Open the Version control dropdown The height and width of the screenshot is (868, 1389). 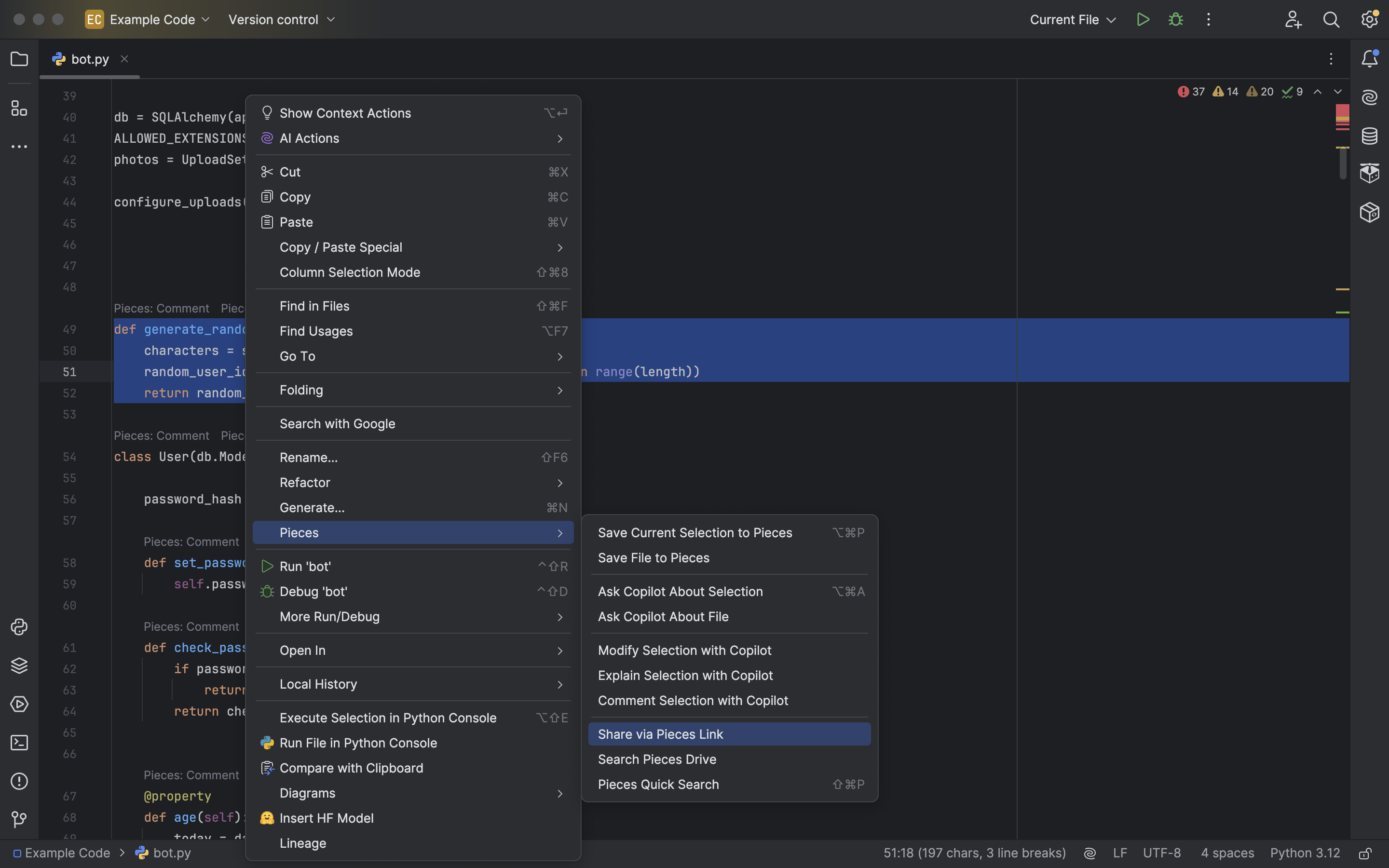[x=281, y=19]
